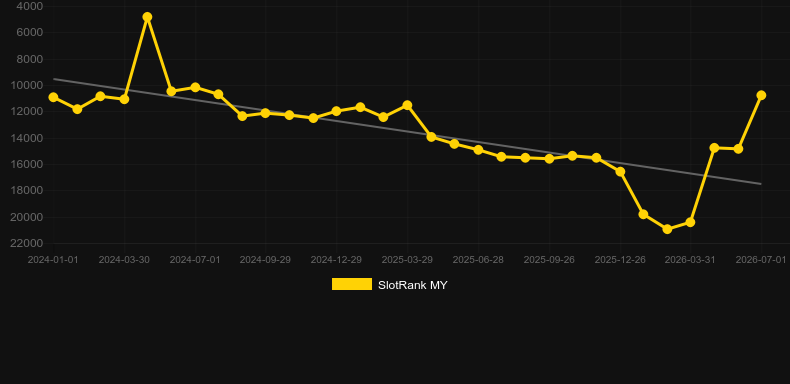Toggle the SlotRank MY legend label

pyautogui.click(x=413, y=285)
